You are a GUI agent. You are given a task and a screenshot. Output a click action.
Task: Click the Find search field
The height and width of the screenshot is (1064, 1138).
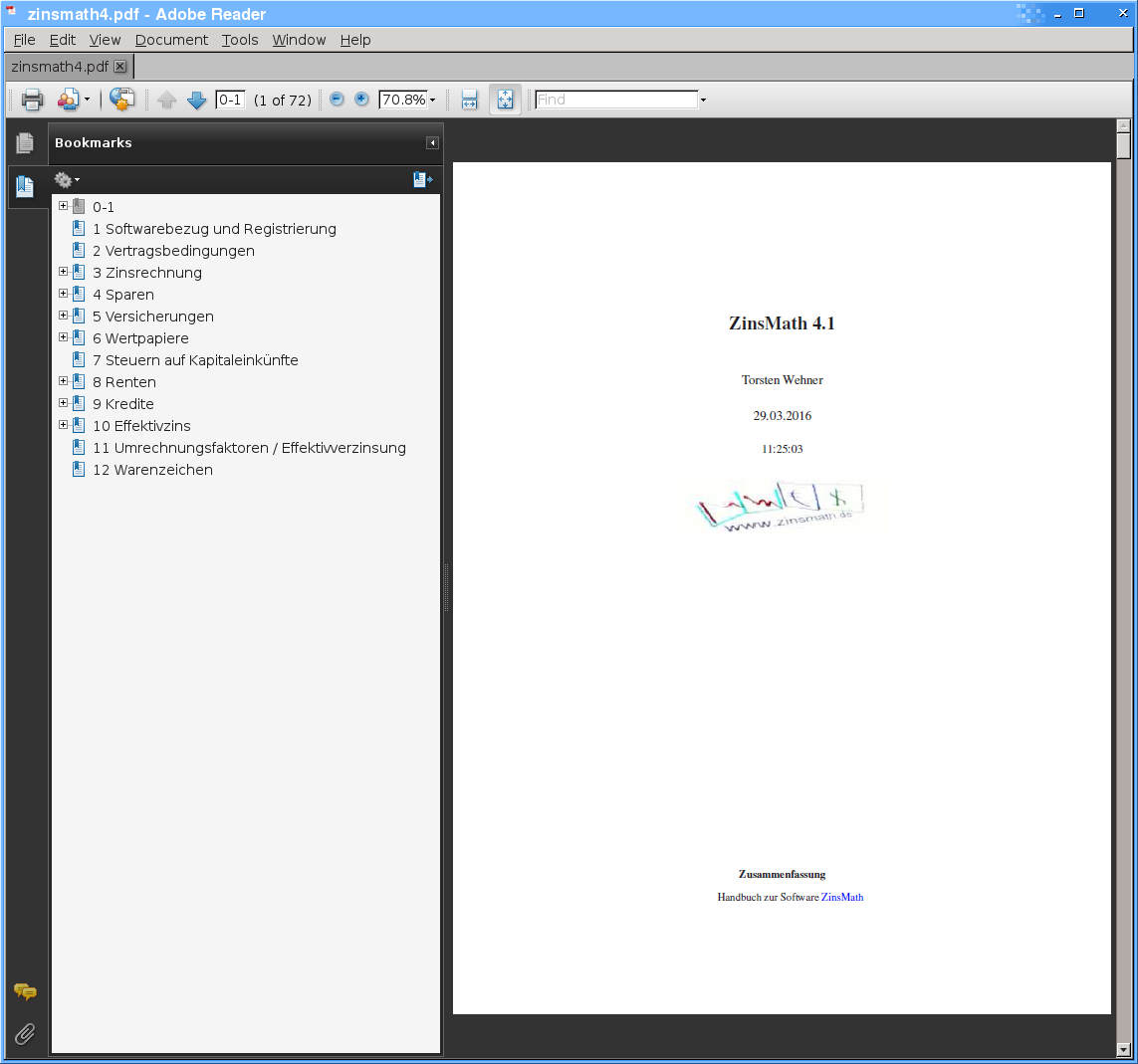coord(615,100)
